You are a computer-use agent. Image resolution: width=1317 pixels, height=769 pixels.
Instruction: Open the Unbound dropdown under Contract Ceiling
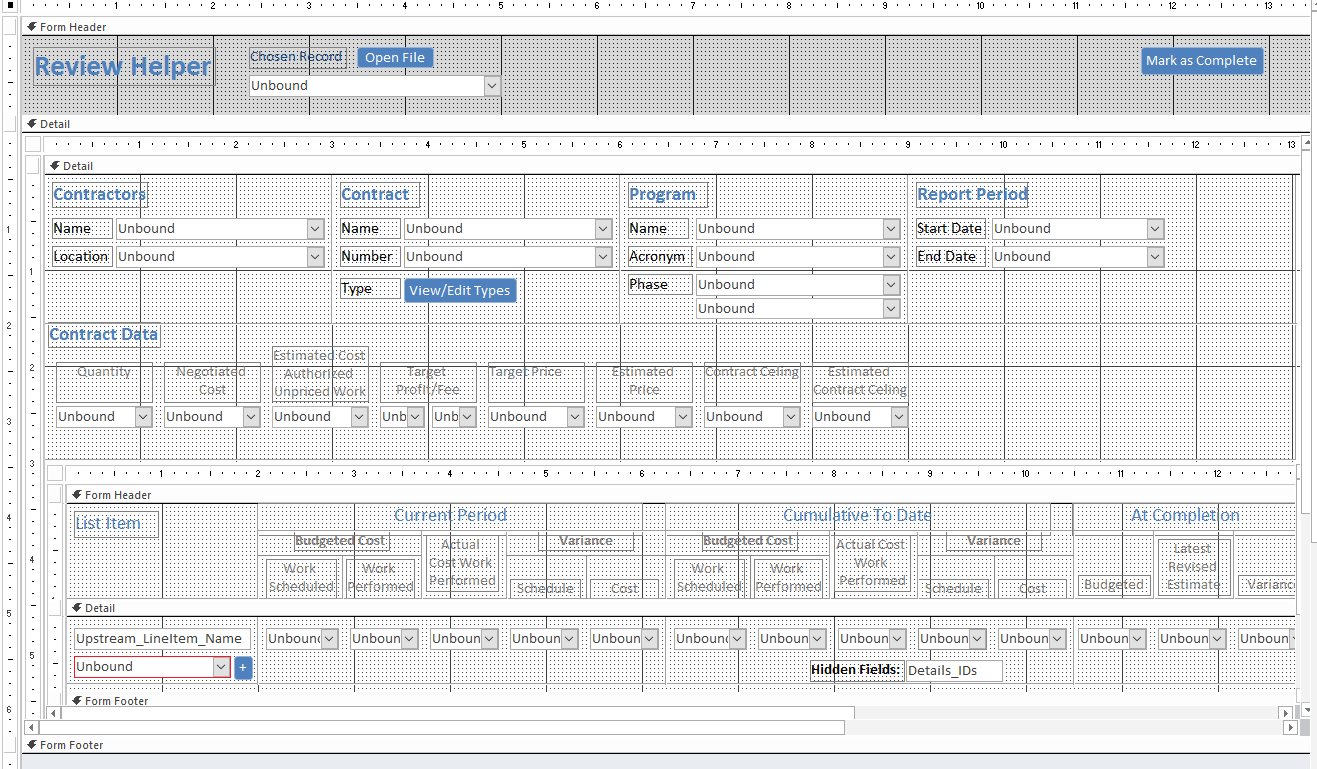click(791, 417)
